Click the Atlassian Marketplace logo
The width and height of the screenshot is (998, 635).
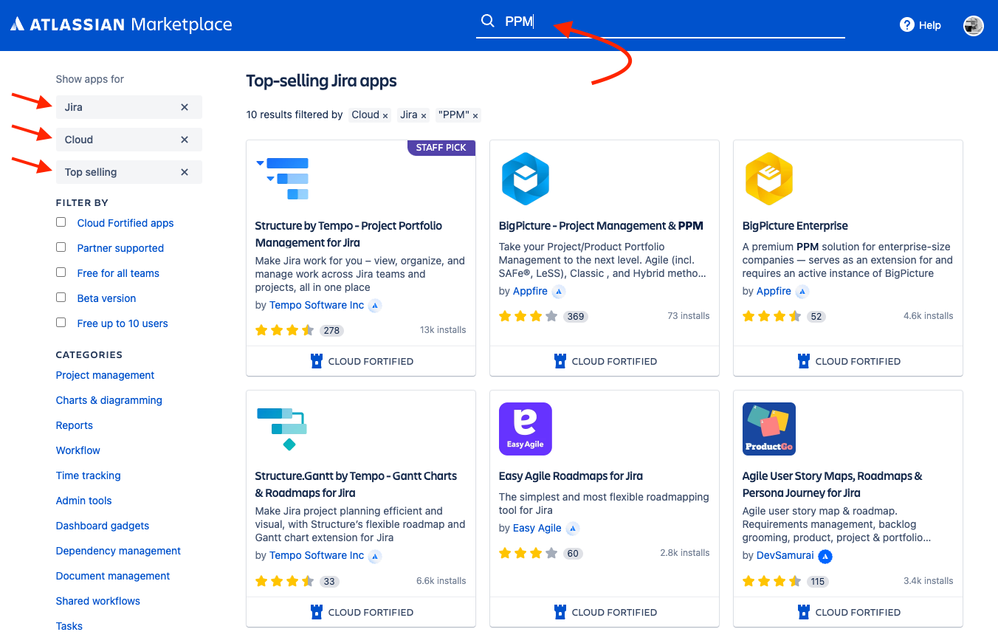click(122, 25)
